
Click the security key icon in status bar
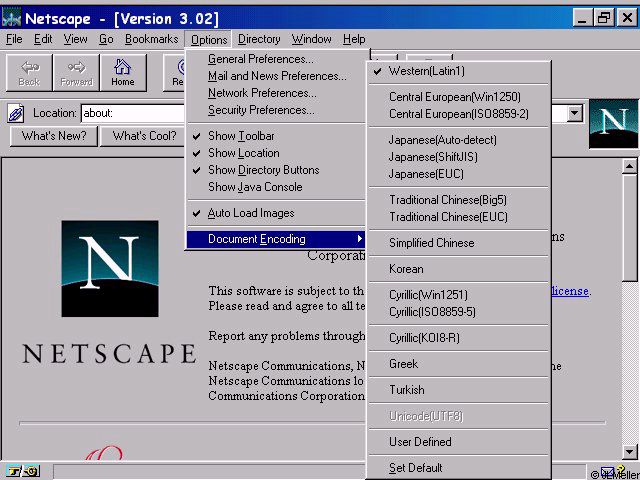point(24,471)
